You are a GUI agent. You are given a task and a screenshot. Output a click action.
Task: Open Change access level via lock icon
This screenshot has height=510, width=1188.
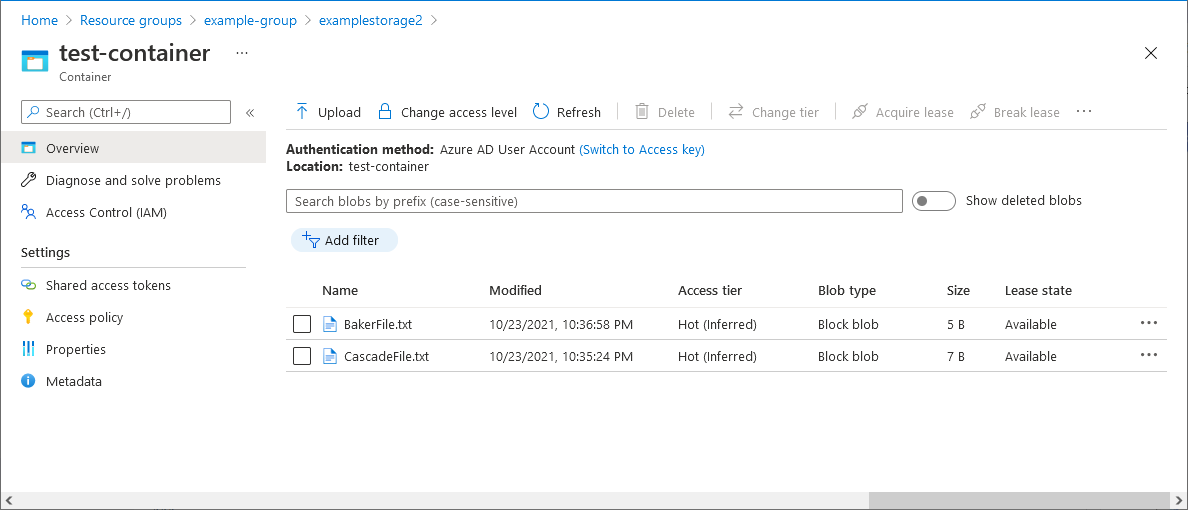(384, 112)
